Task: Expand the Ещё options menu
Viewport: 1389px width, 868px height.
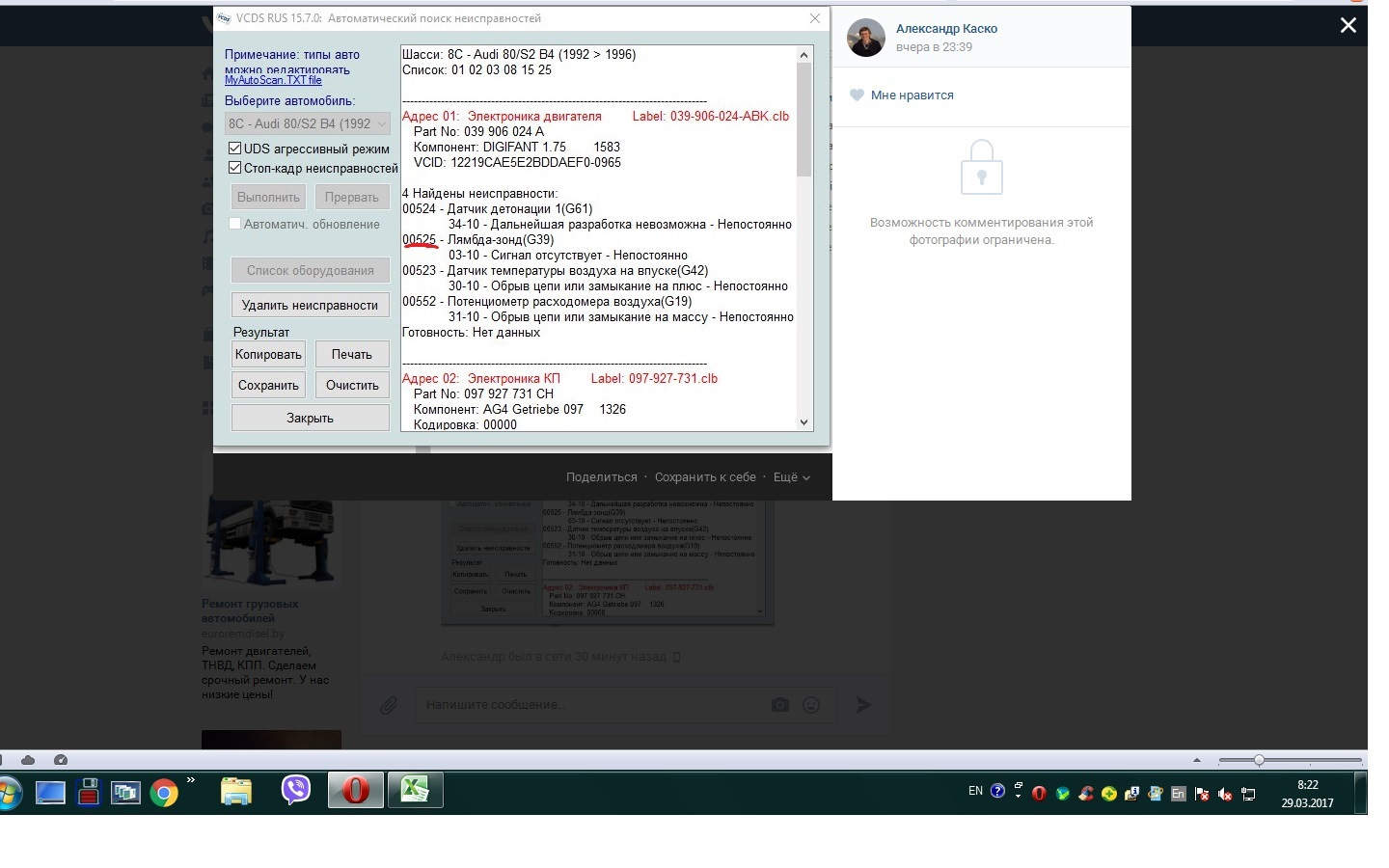Action: (792, 476)
